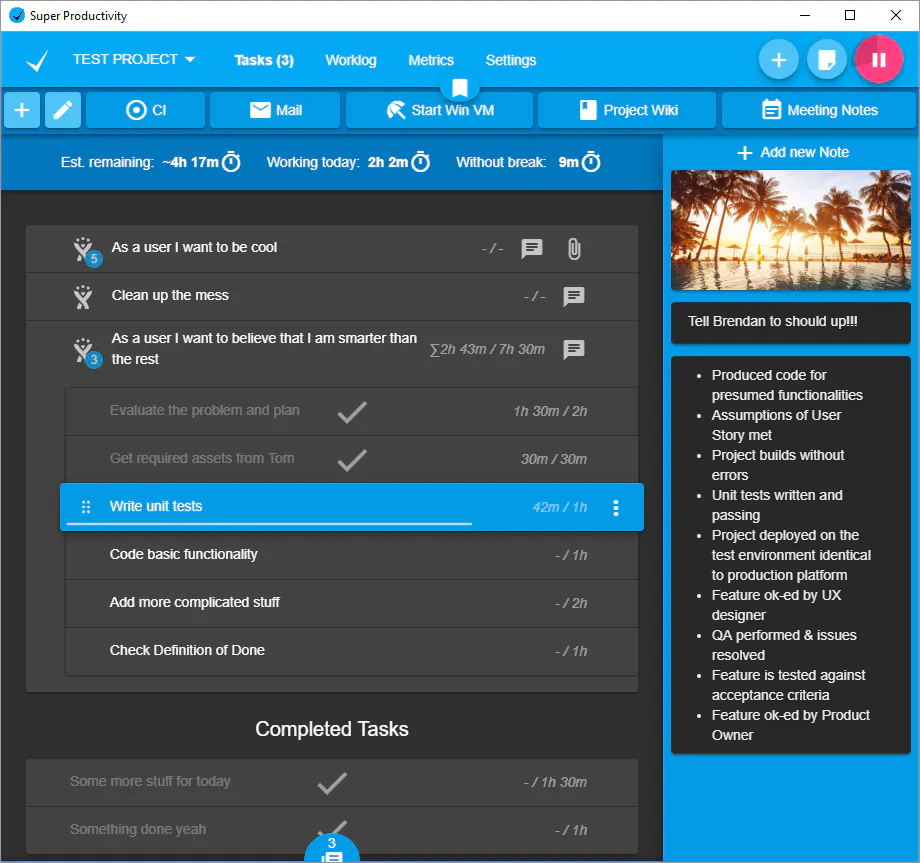This screenshot has height=863, width=920.
Task: Close the Super Productivity window
Action: (x=895, y=15)
